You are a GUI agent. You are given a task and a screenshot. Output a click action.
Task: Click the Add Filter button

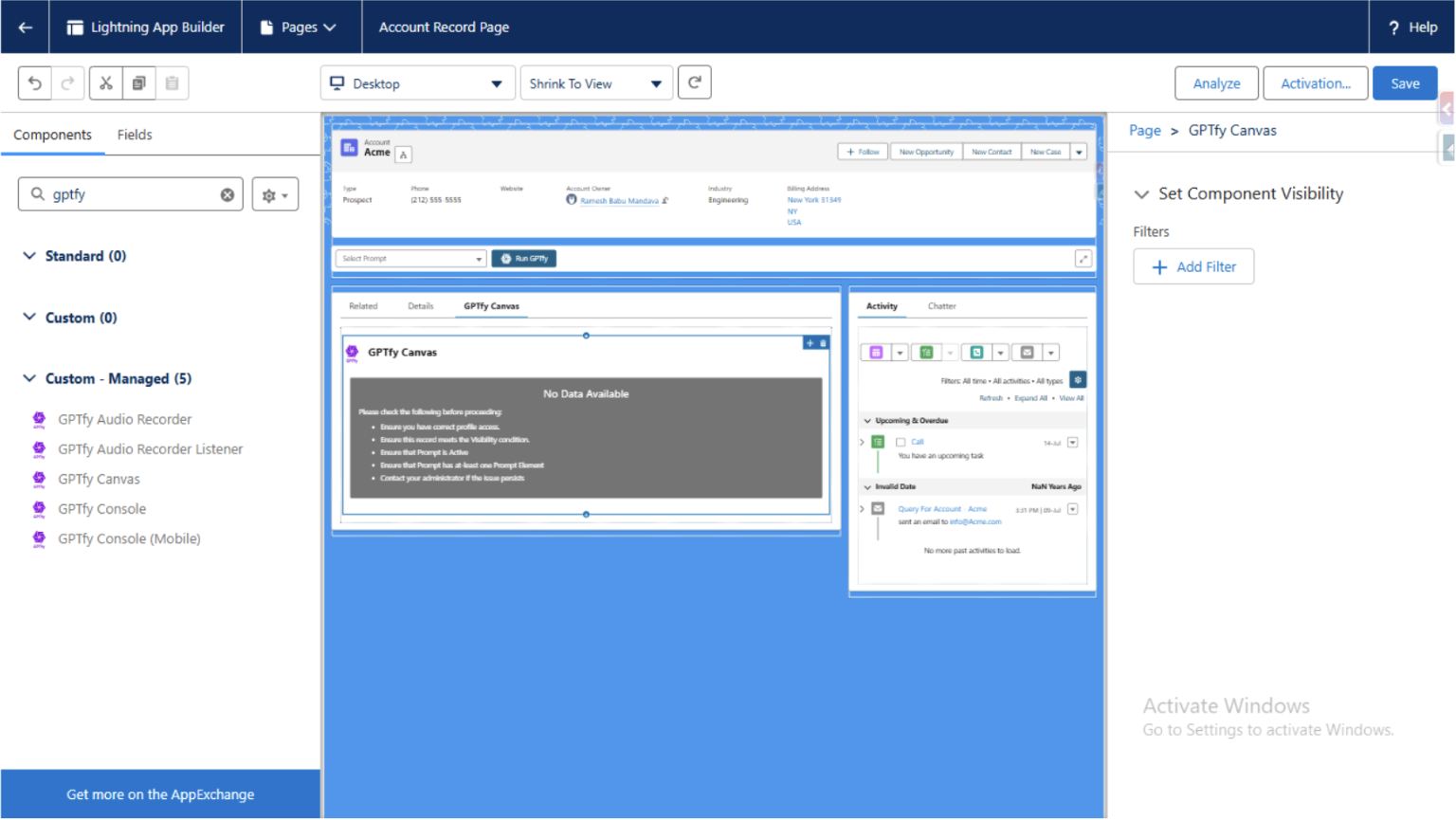(1193, 267)
